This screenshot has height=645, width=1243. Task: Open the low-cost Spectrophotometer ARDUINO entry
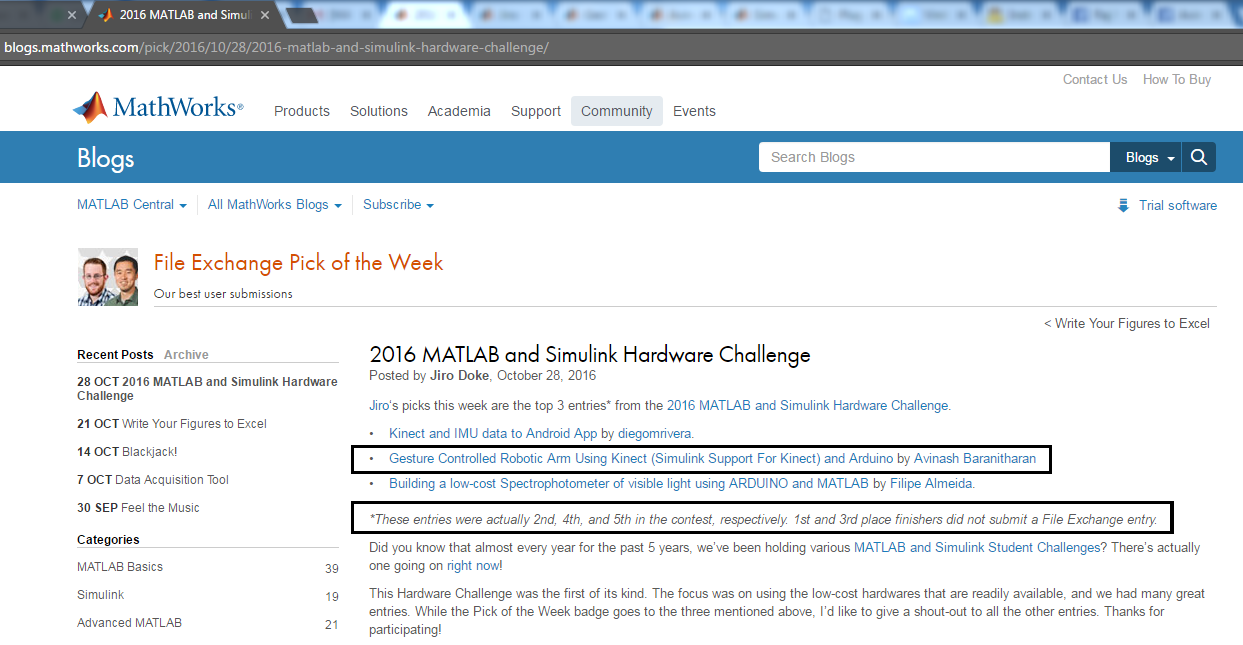[629, 484]
